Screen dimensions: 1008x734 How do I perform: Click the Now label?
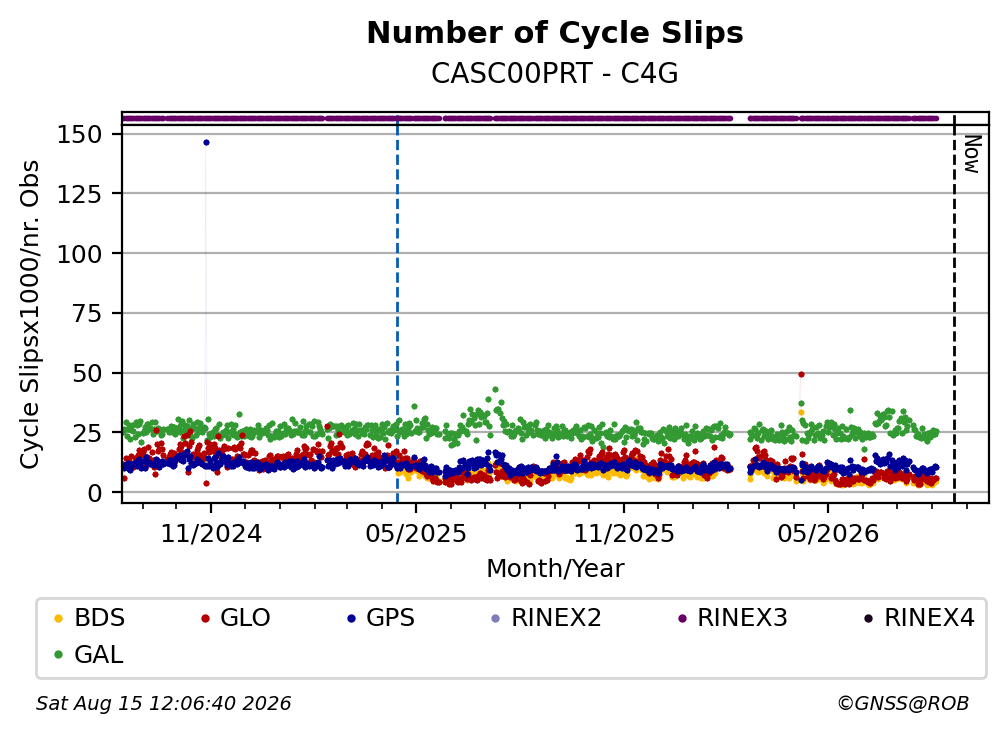(973, 154)
